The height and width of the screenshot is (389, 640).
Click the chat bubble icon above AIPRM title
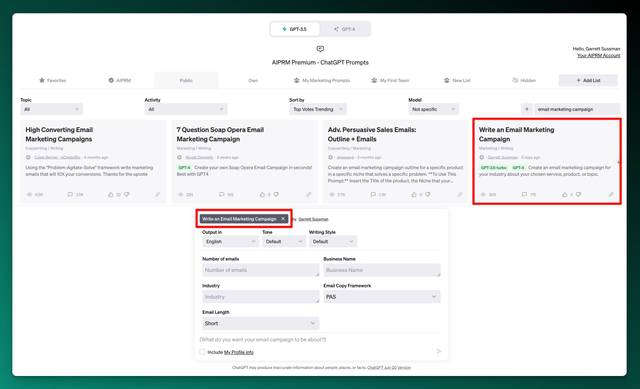pos(320,49)
